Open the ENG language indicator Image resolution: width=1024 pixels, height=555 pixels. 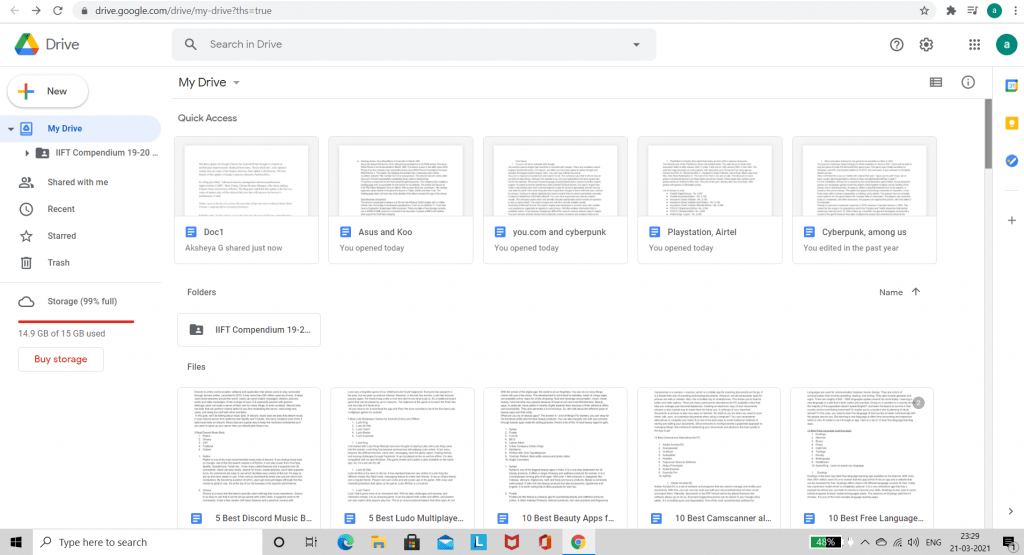coord(933,542)
